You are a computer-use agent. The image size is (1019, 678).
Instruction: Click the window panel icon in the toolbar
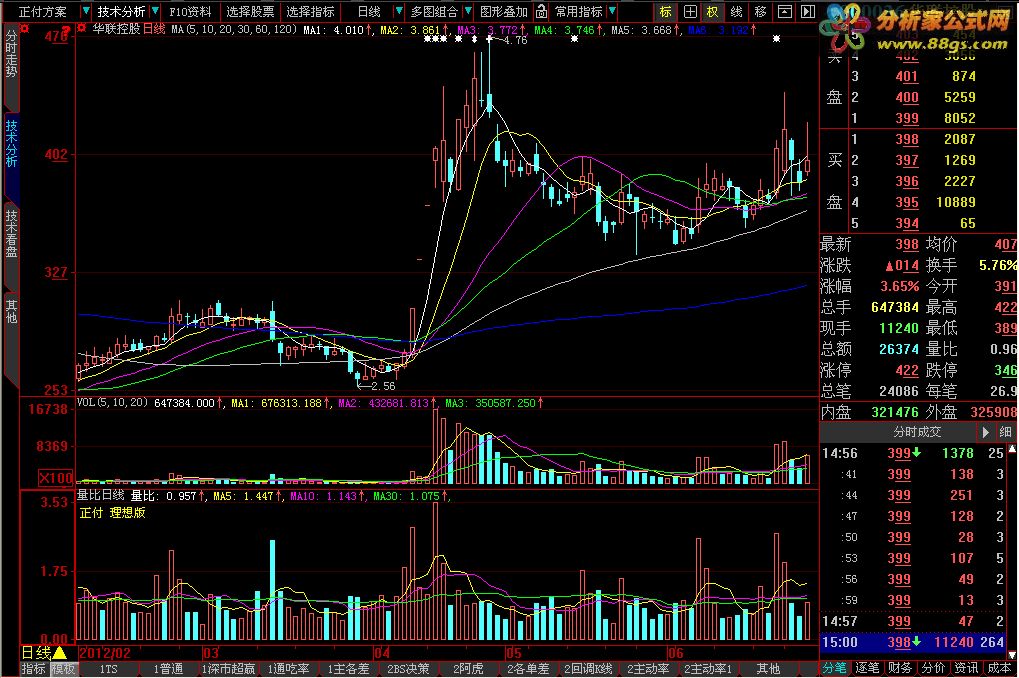tap(784, 12)
